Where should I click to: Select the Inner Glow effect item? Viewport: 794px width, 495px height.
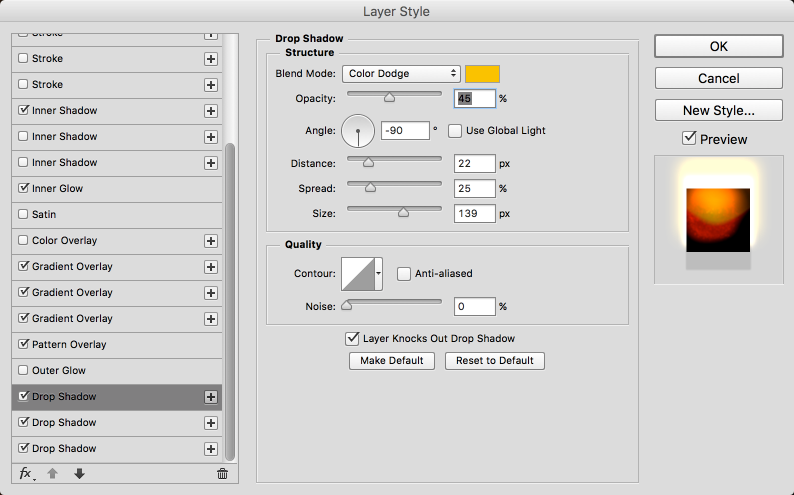coord(58,189)
